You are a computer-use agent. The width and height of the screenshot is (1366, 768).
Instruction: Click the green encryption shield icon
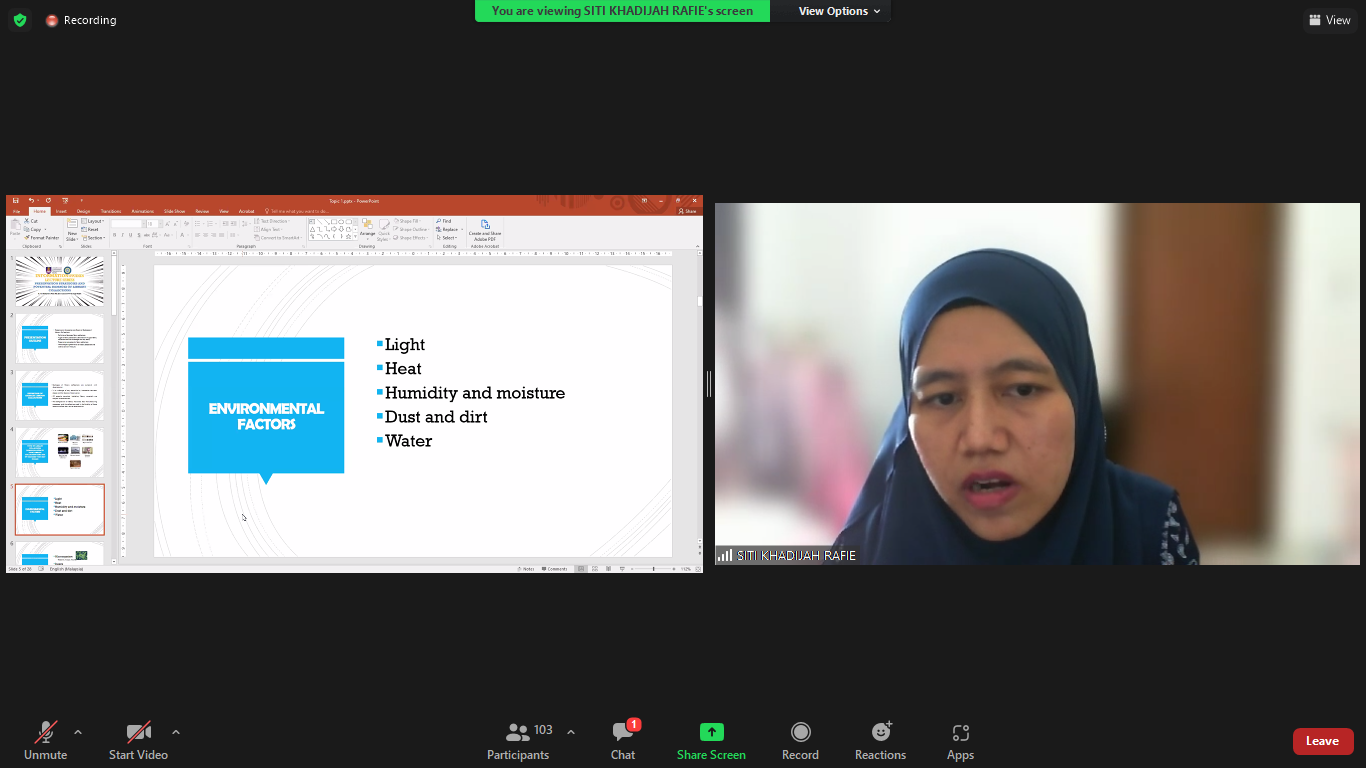pyautogui.click(x=20, y=20)
